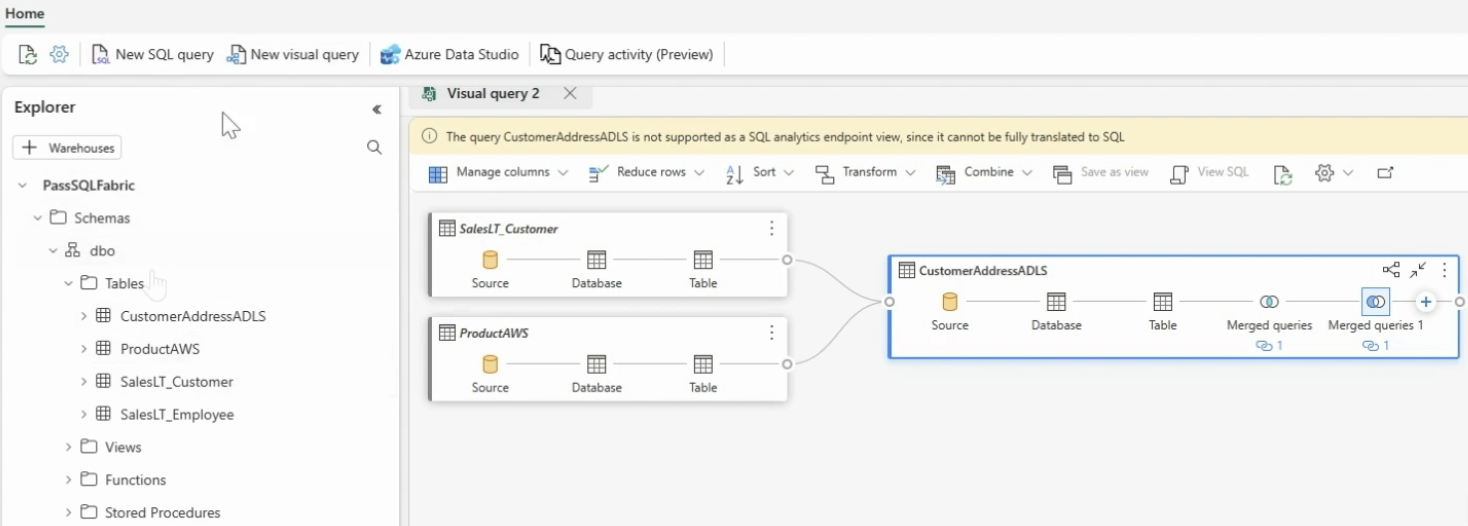Image resolution: width=1468 pixels, height=526 pixels.
Task: Collapse the Tables folder
Action: pyautogui.click(x=69, y=283)
